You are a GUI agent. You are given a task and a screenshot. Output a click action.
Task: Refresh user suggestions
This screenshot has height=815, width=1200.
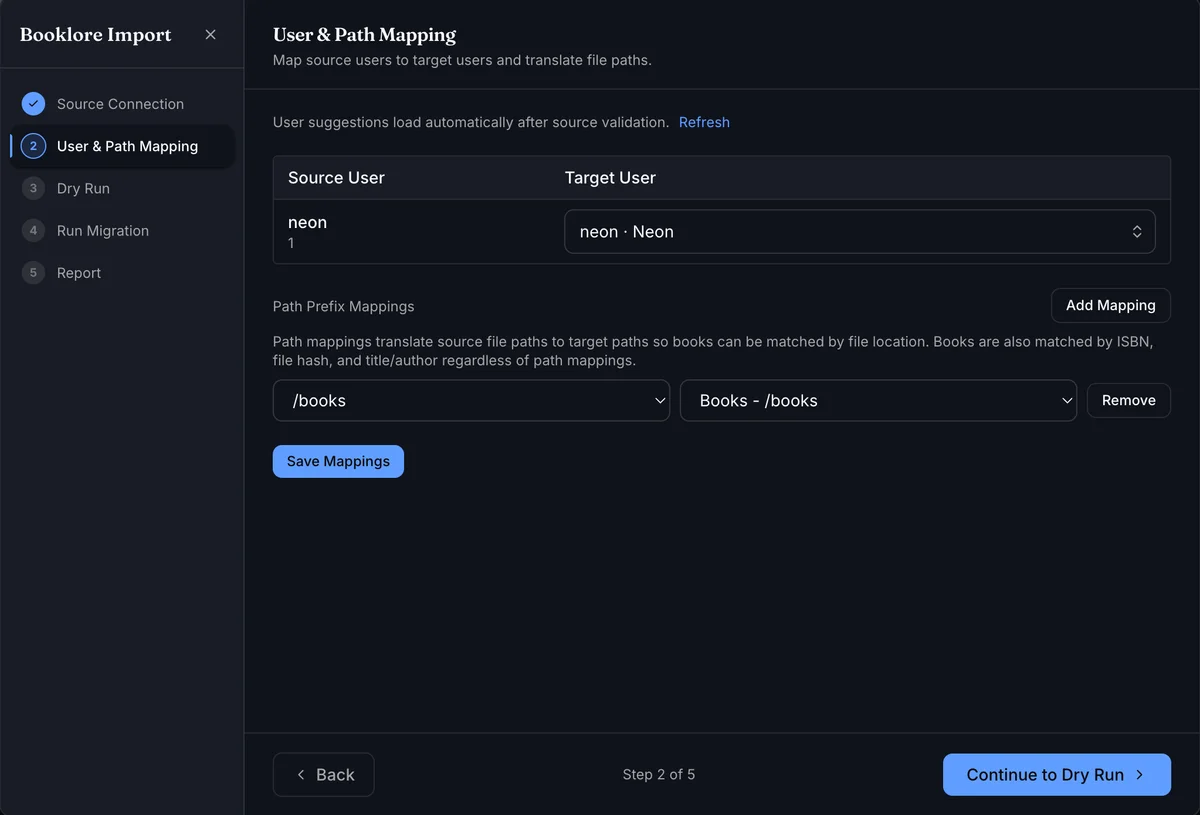pos(704,122)
